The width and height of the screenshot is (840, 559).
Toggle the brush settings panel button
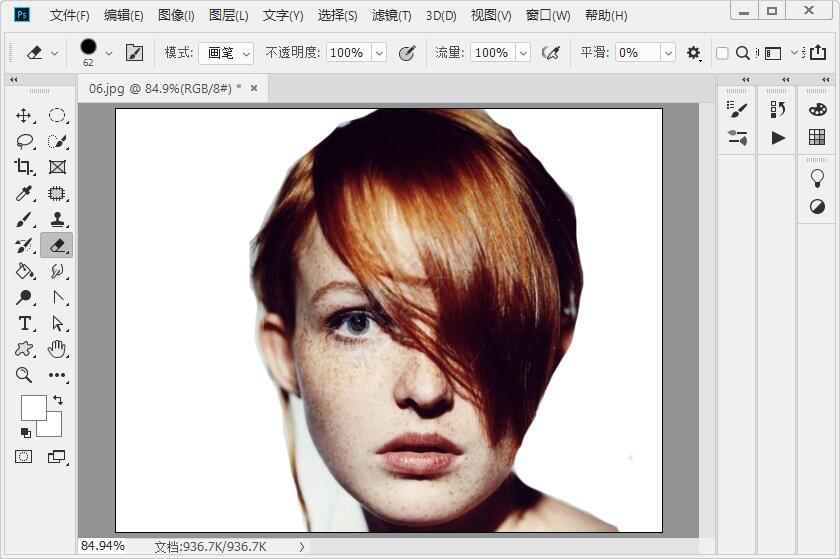(x=134, y=52)
